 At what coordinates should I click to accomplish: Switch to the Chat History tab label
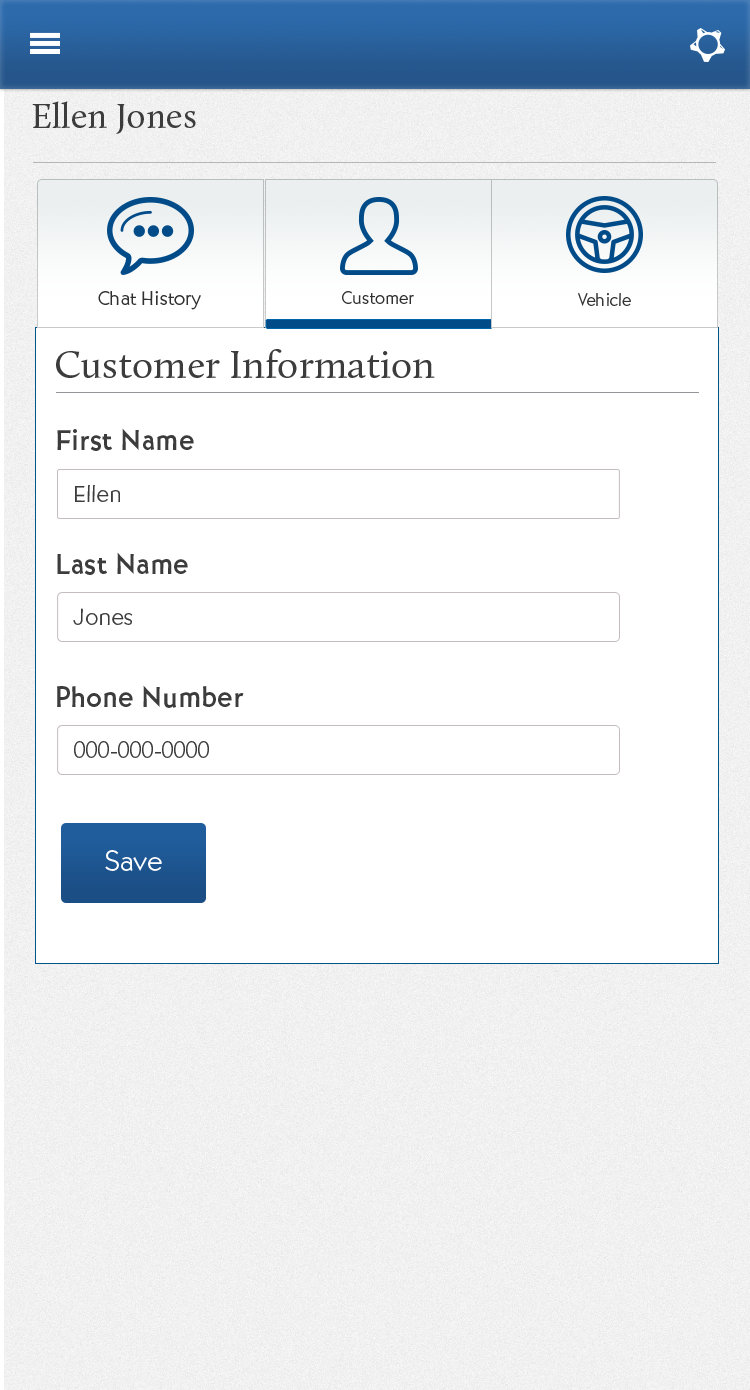pos(149,299)
